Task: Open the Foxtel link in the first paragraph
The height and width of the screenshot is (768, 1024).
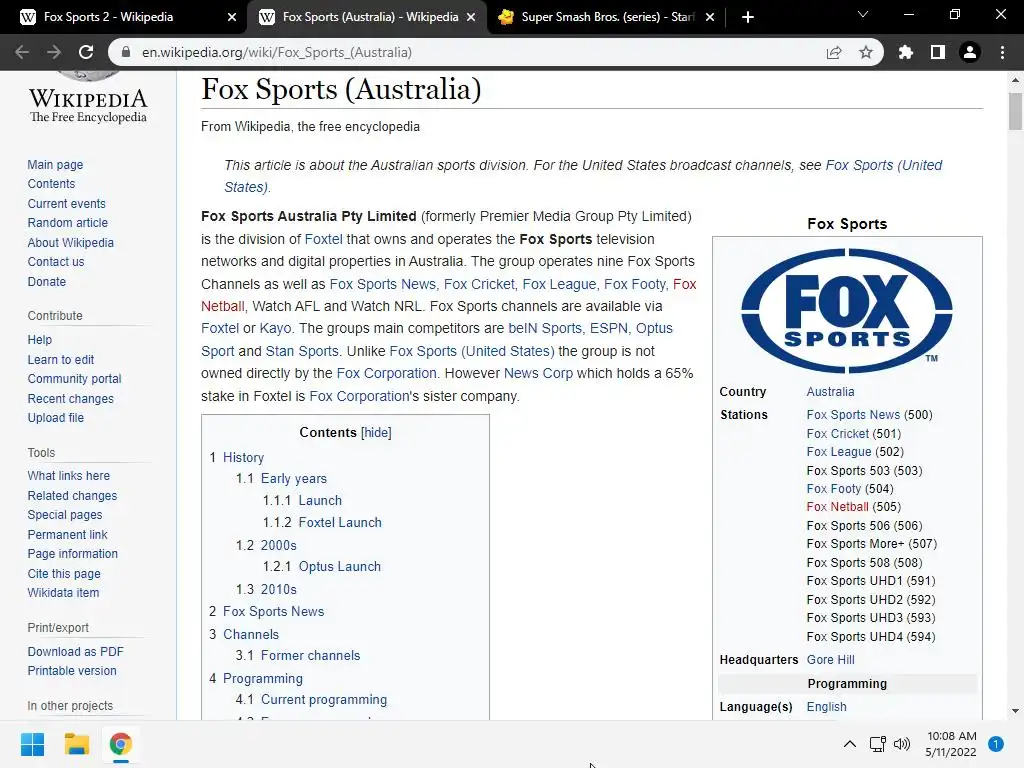Action: pyautogui.click(x=323, y=239)
